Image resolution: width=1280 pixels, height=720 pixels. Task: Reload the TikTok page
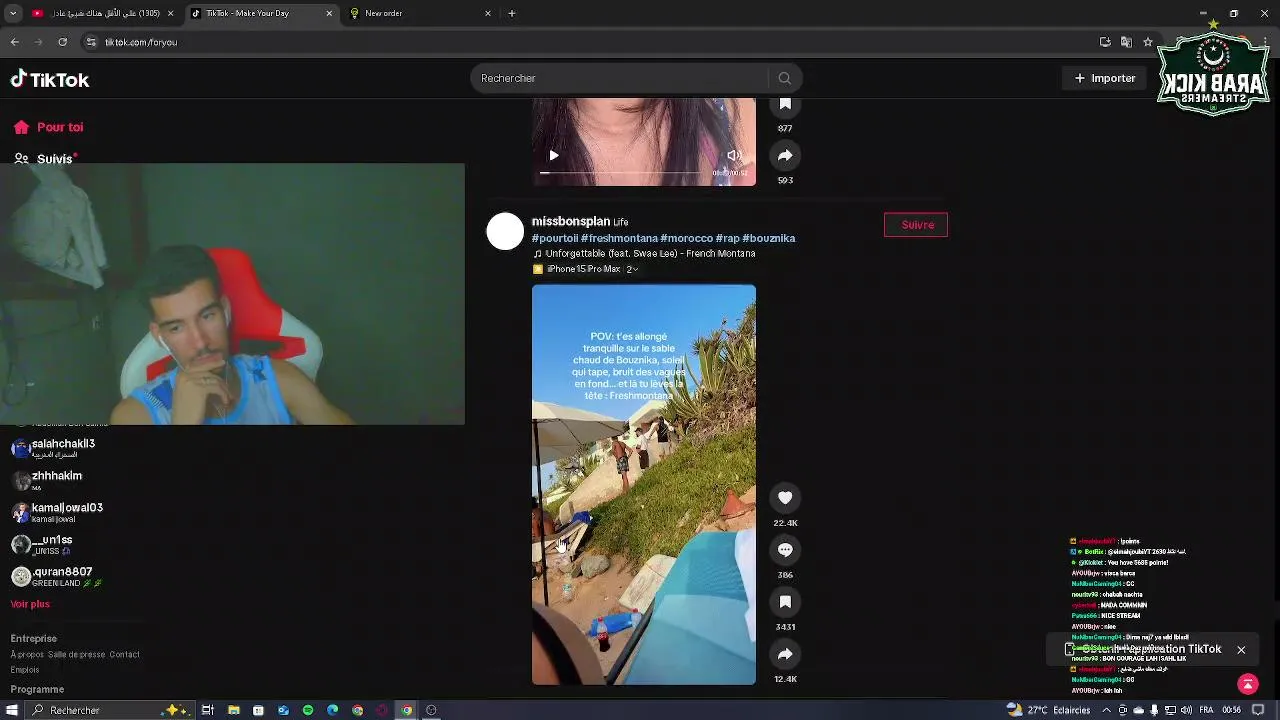tap(62, 42)
